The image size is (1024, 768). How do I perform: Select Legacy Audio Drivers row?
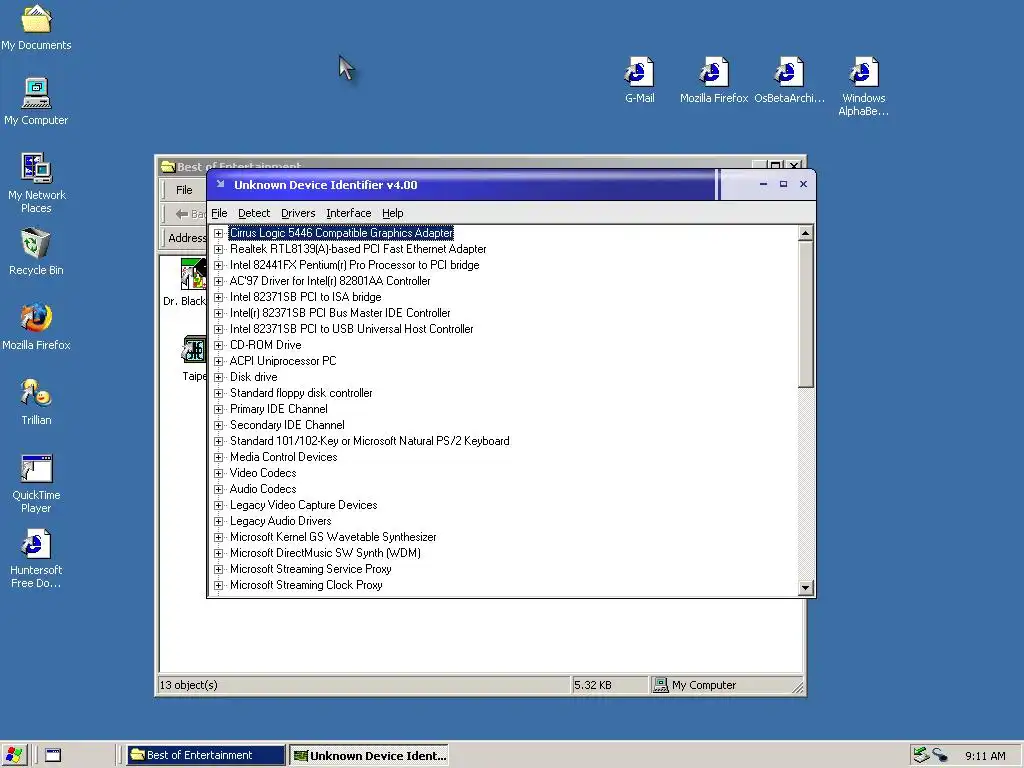[x=280, y=521]
